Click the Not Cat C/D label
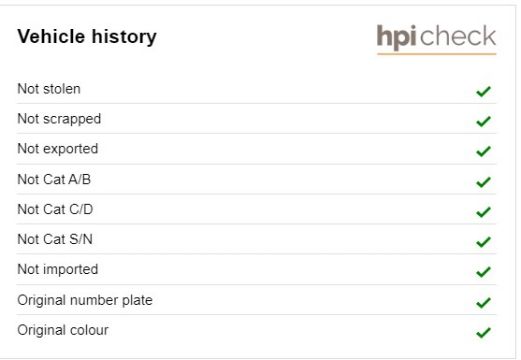Screen dimensions: 521x360 (x=55, y=209)
